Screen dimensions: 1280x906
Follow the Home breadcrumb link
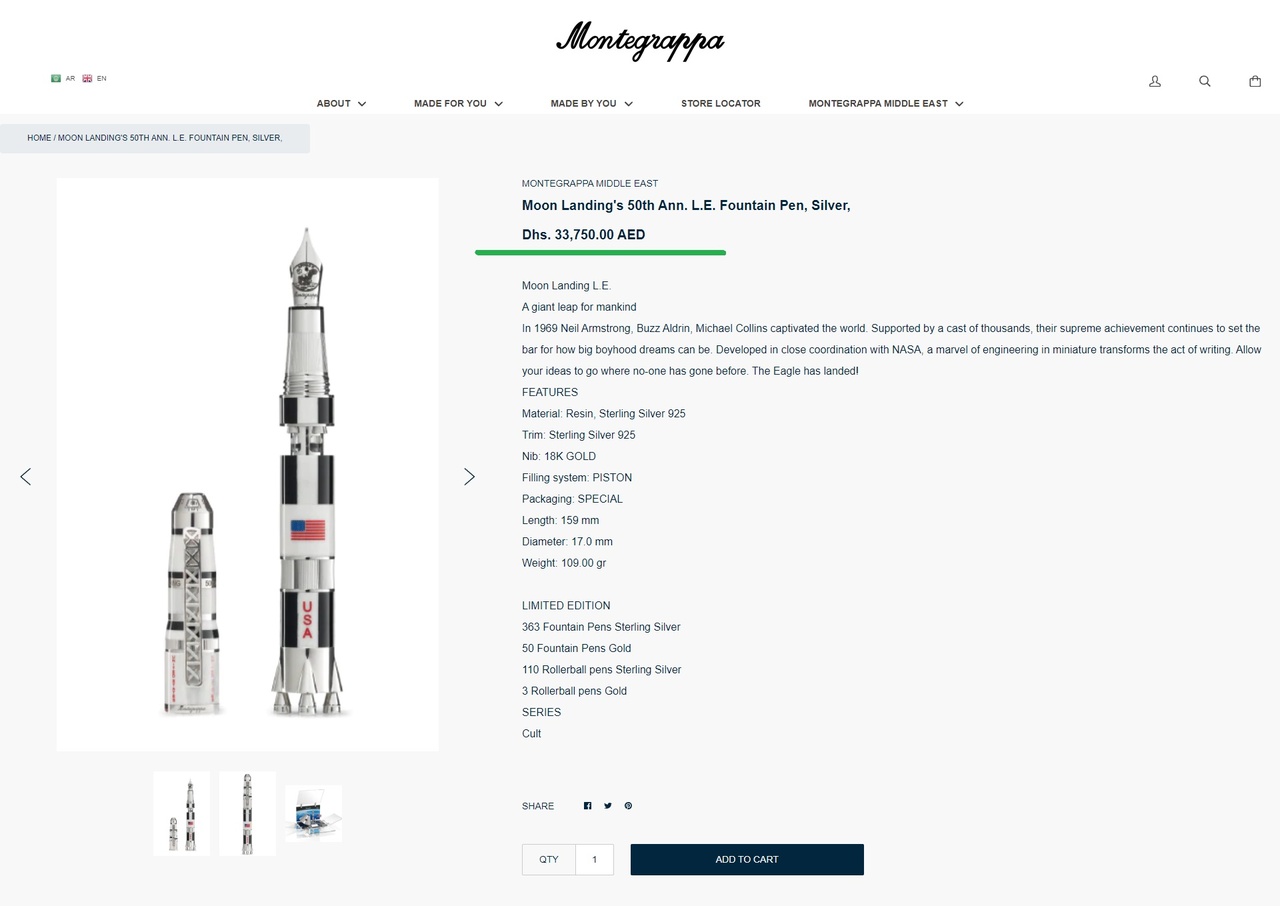(39, 138)
